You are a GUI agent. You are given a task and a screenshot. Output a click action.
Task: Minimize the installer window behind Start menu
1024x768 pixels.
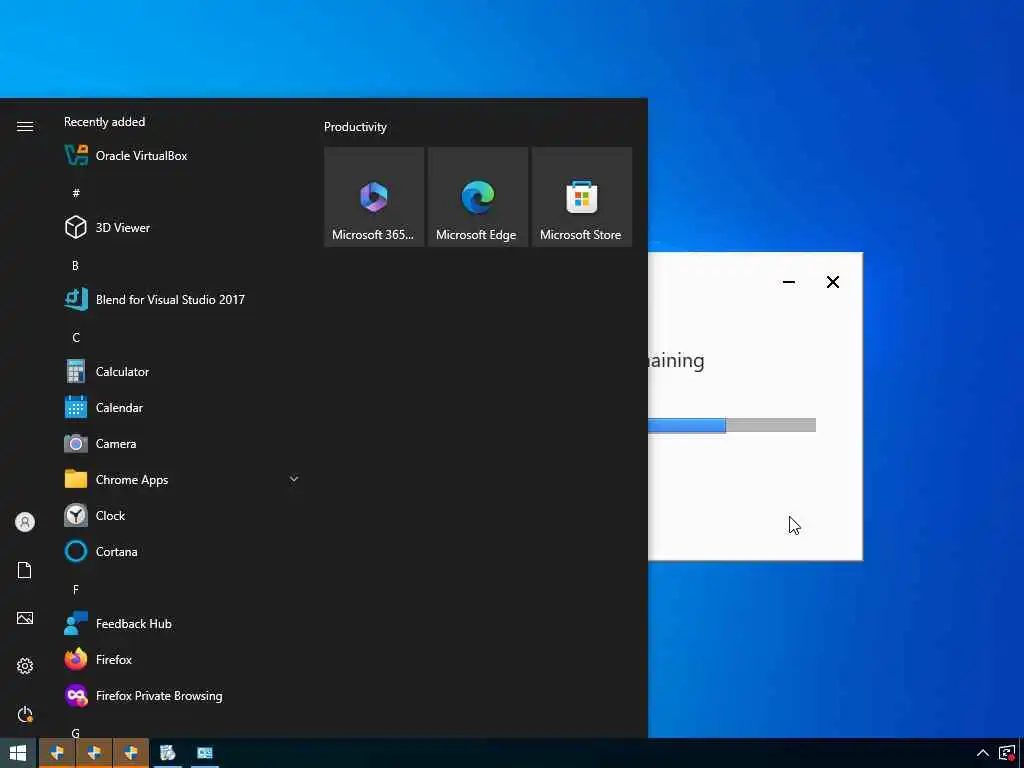pyautogui.click(x=789, y=282)
